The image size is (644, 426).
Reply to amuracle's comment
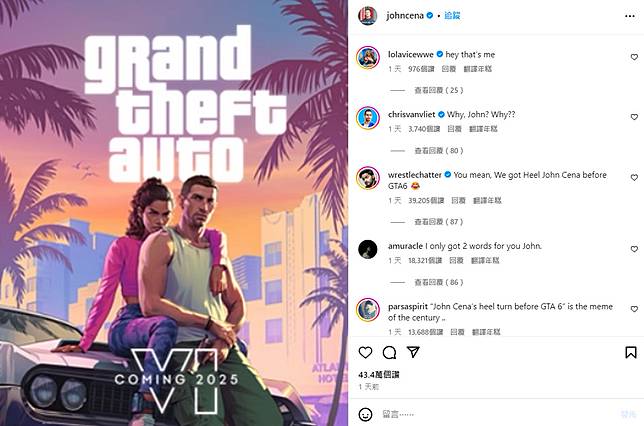[456, 260]
